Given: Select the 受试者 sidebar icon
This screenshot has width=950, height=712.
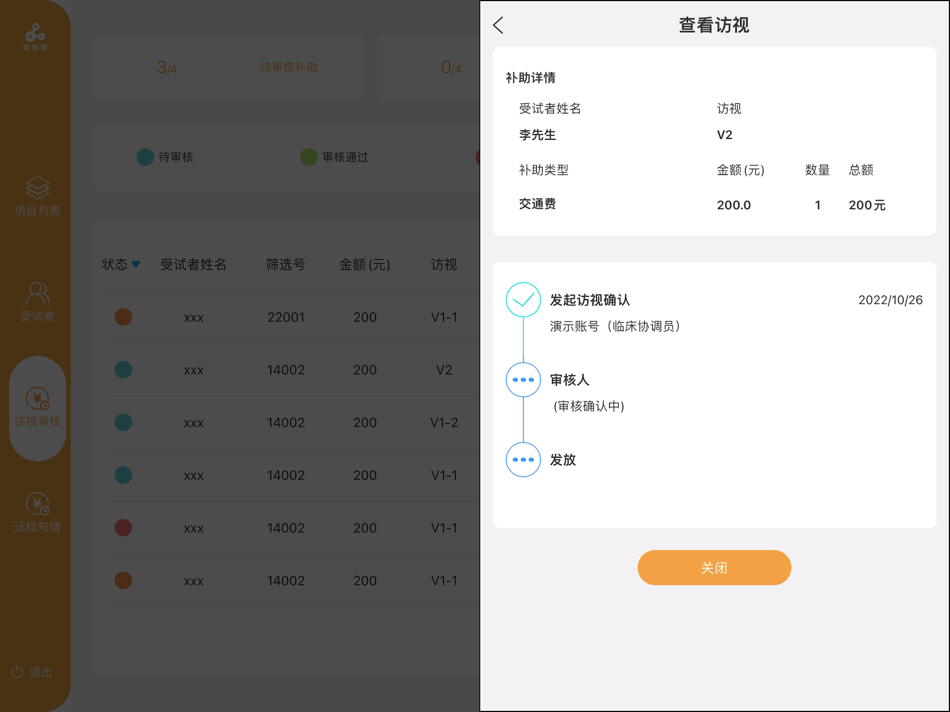Looking at the screenshot, I should (x=37, y=300).
